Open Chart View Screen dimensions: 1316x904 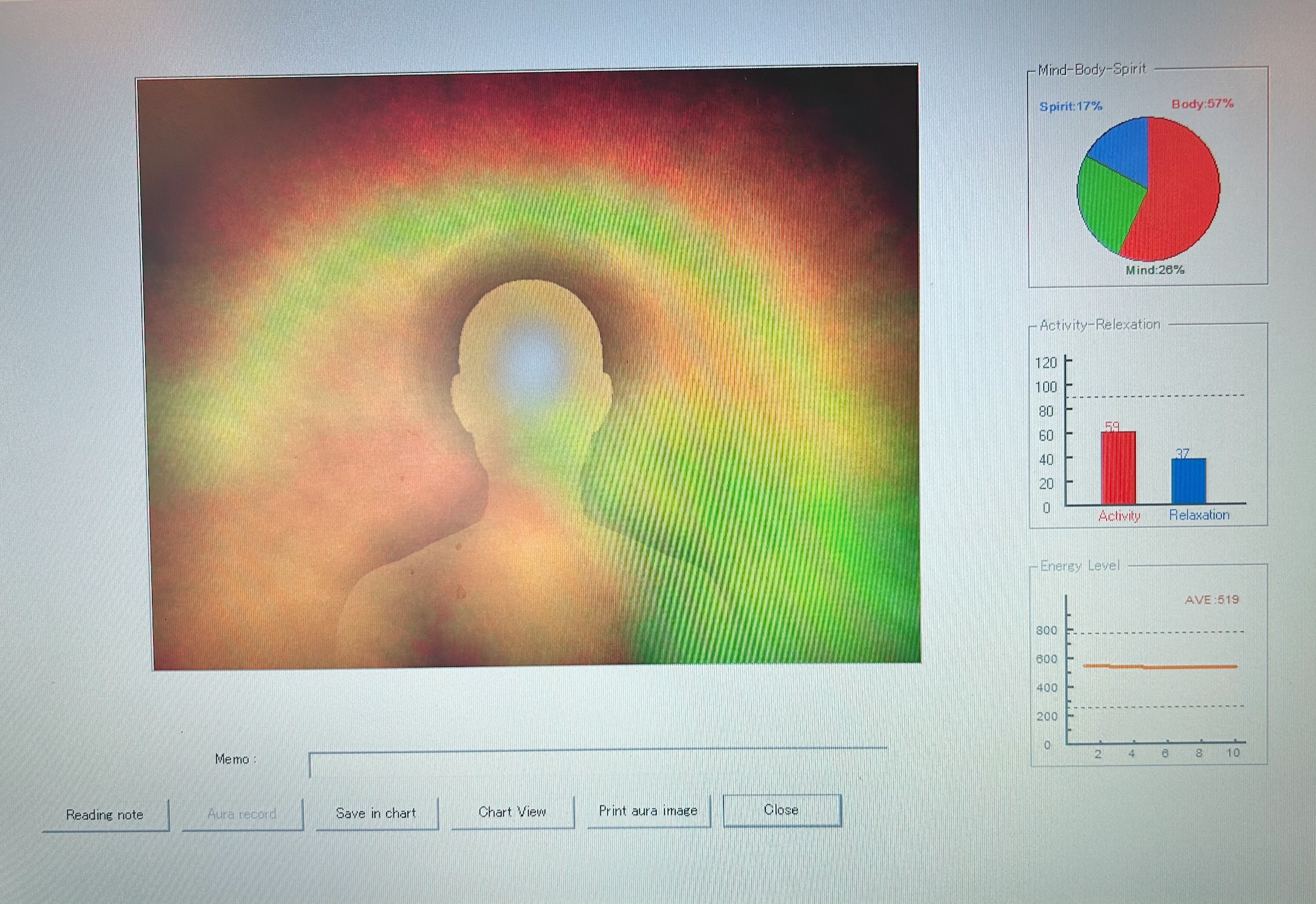[512, 811]
